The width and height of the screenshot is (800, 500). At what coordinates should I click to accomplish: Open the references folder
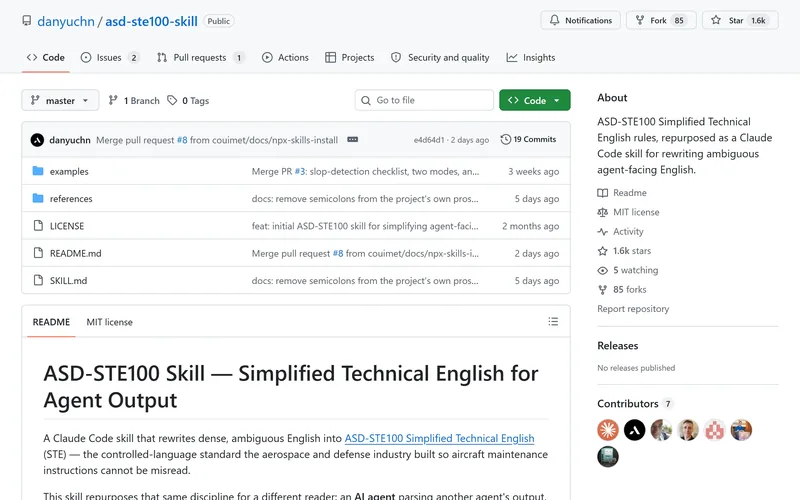[x=71, y=198]
